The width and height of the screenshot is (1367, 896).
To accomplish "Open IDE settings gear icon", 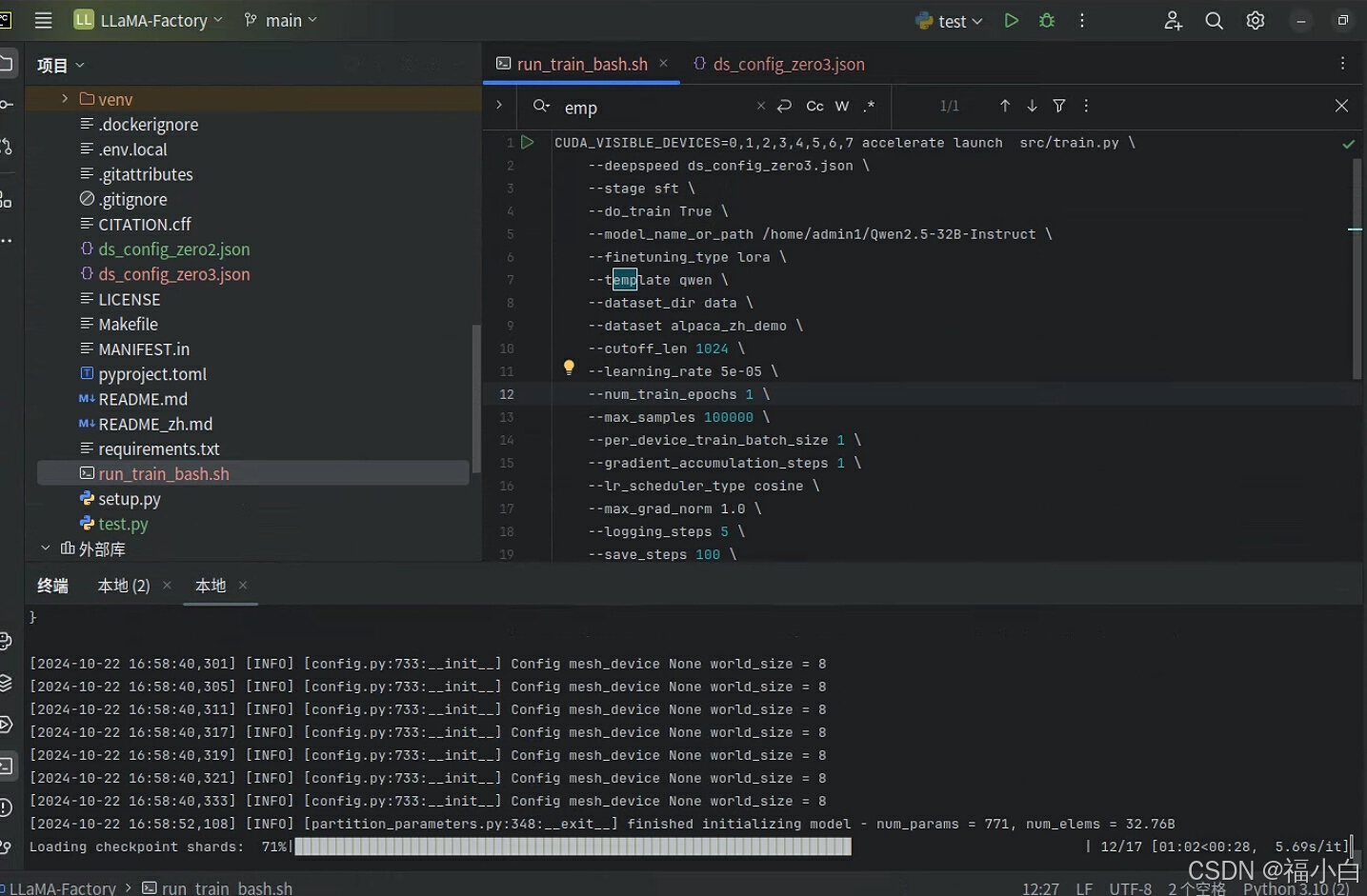I will click(1256, 20).
